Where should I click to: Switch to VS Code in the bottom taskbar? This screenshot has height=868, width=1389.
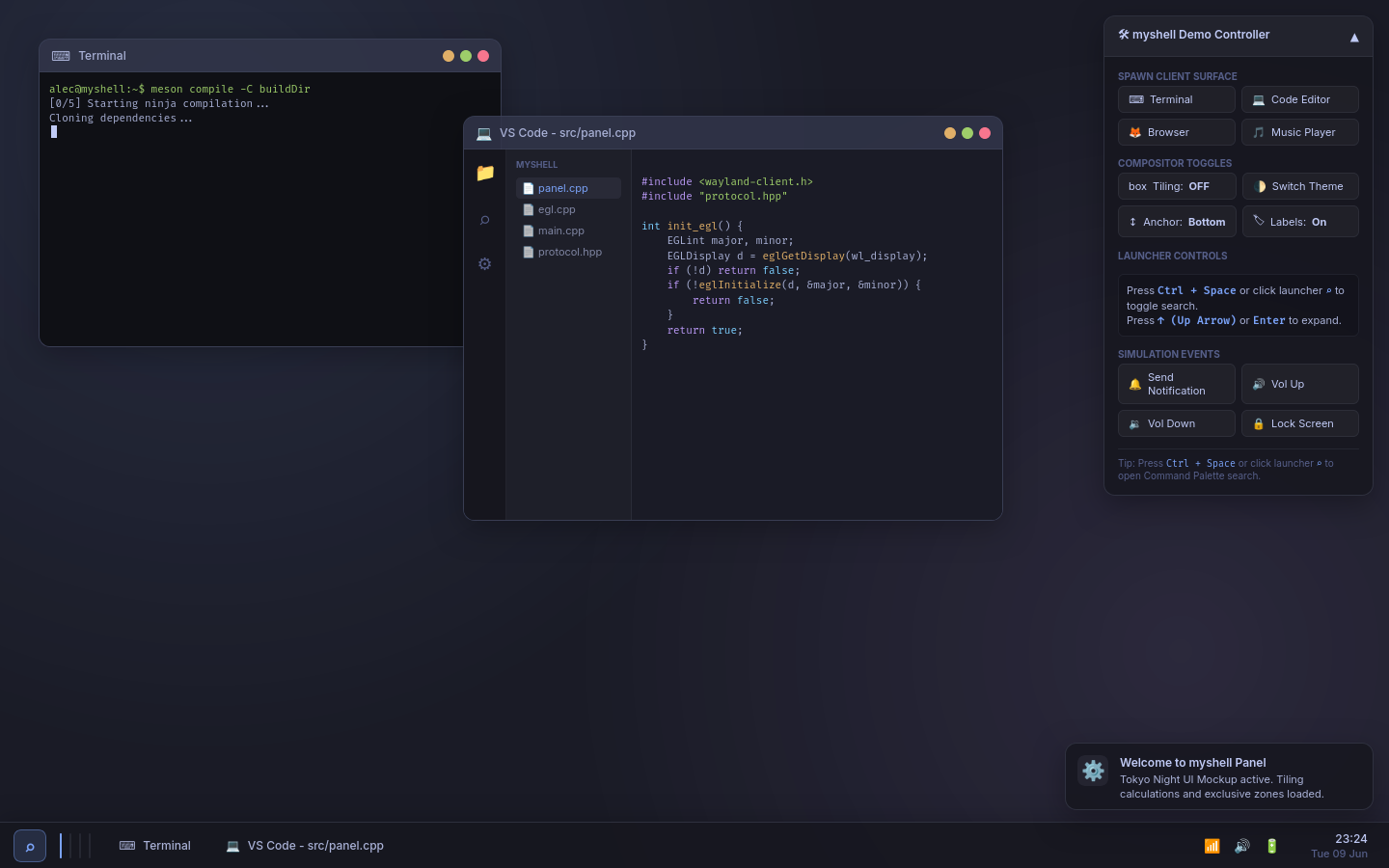click(305, 846)
